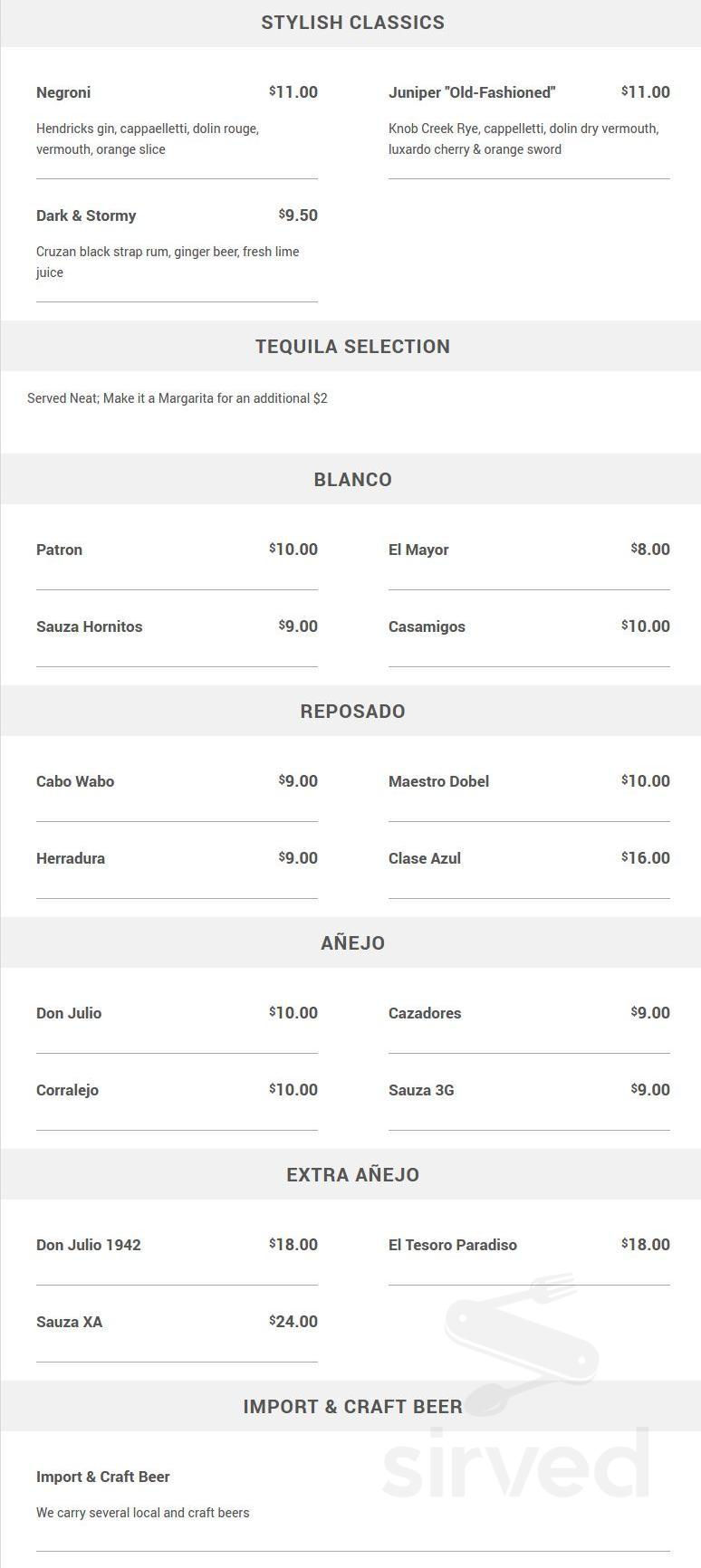Image resolution: width=701 pixels, height=1568 pixels.
Task: Click the Margarita upcharge note text
Action: click(x=178, y=398)
